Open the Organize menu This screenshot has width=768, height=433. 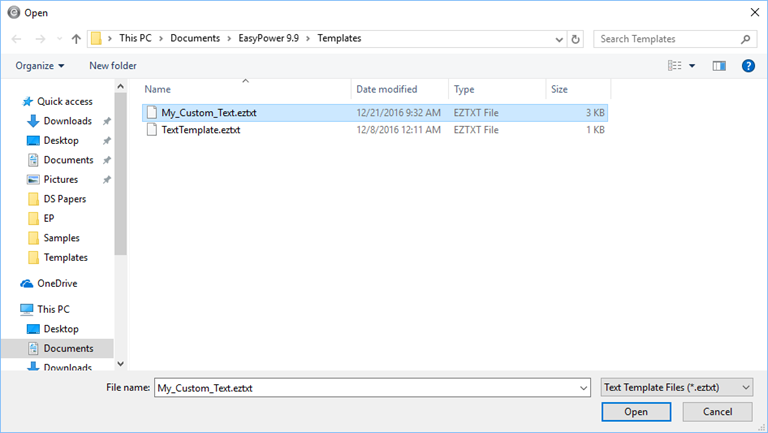(40, 66)
